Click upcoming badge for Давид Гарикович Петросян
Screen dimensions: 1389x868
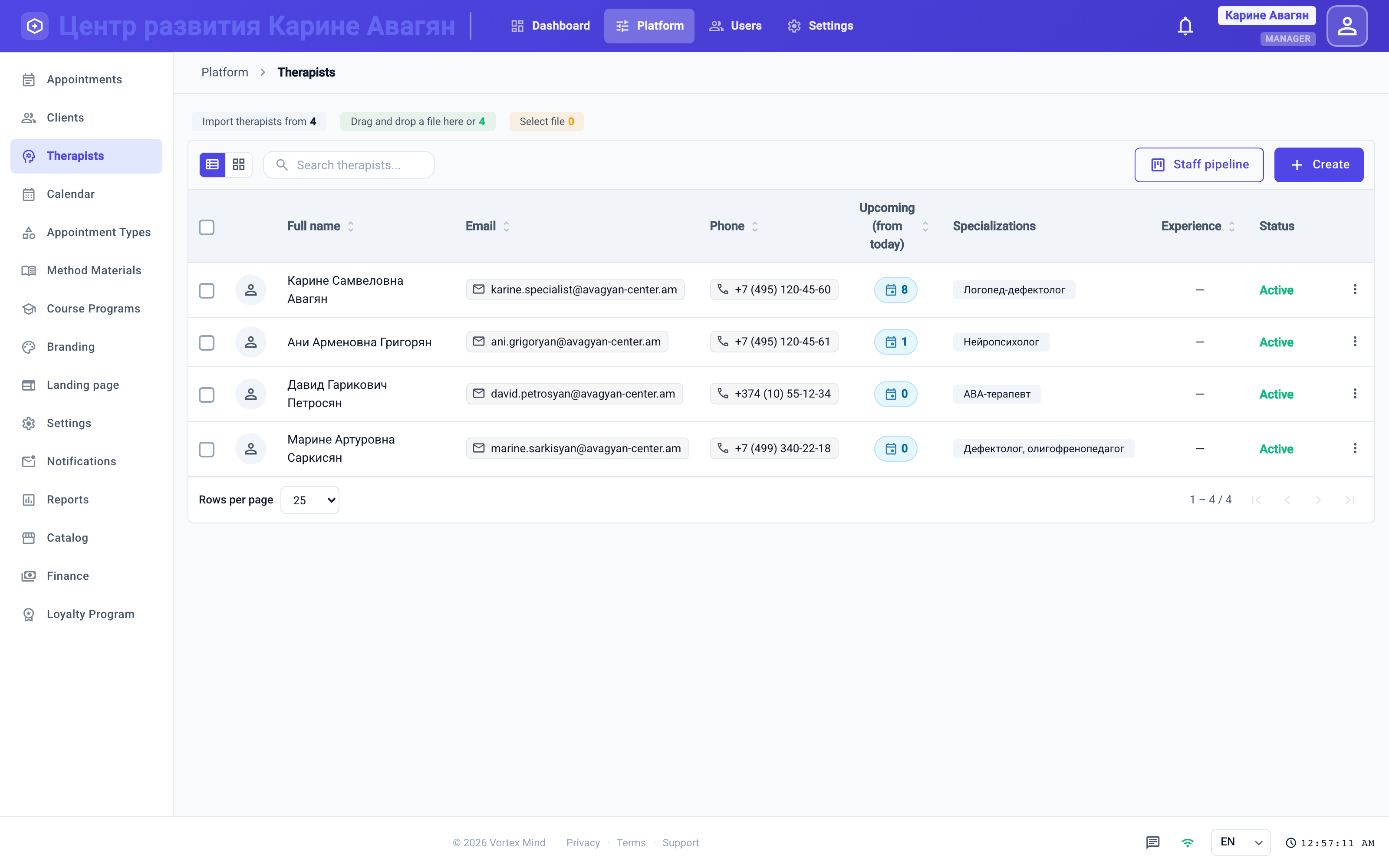895,395
